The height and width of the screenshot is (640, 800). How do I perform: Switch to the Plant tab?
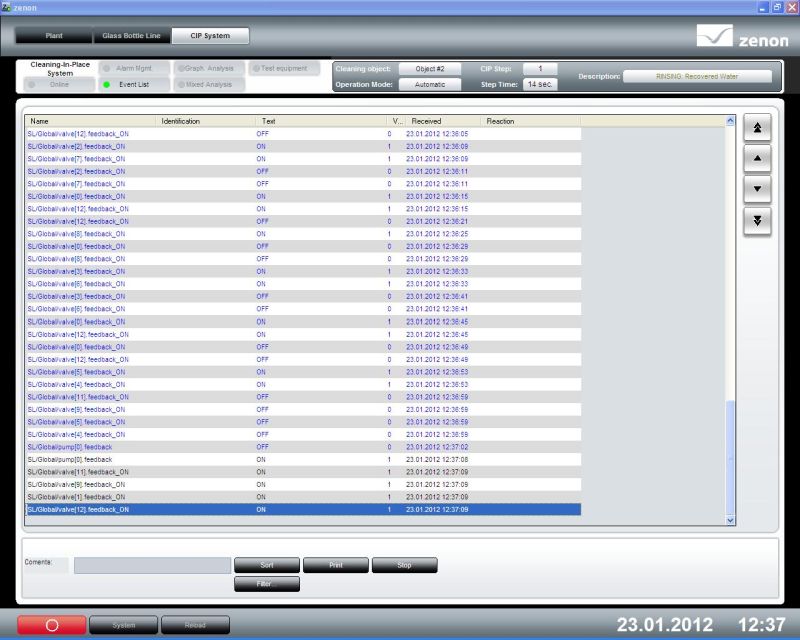54,36
